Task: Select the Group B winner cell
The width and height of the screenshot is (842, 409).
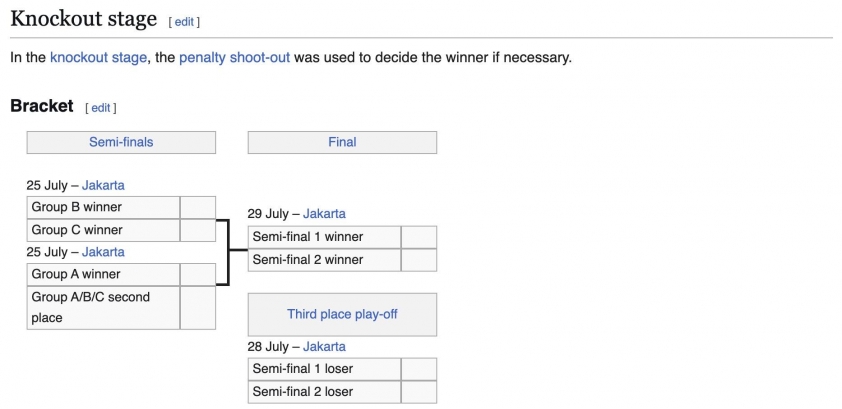Action: coord(103,207)
